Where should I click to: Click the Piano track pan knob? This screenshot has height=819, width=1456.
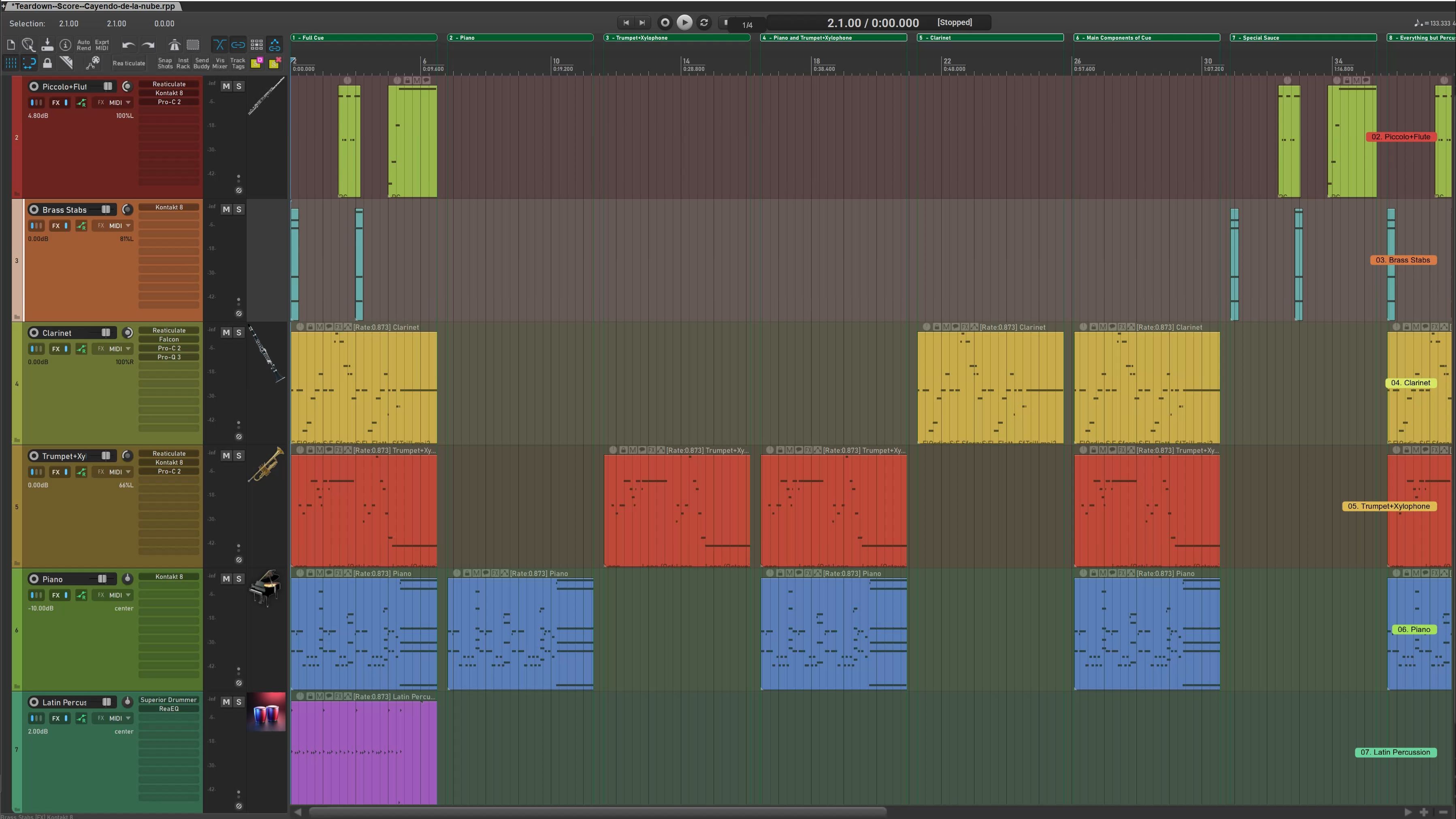(x=127, y=578)
